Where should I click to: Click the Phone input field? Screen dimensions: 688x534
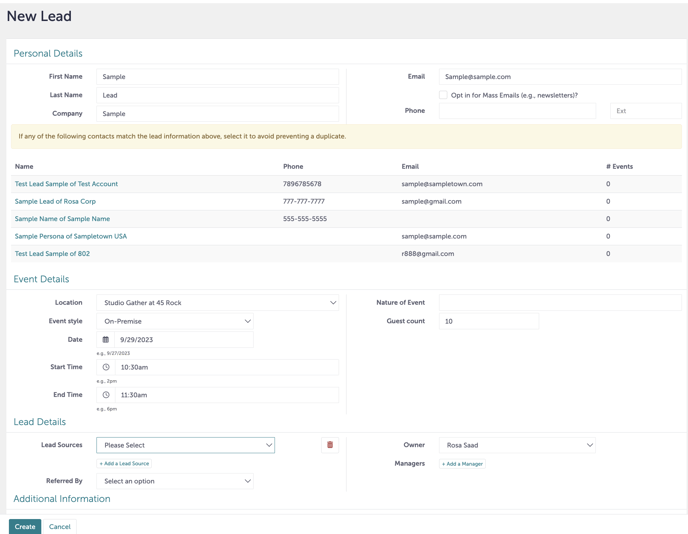pyautogui.click(x=517, y=111)
